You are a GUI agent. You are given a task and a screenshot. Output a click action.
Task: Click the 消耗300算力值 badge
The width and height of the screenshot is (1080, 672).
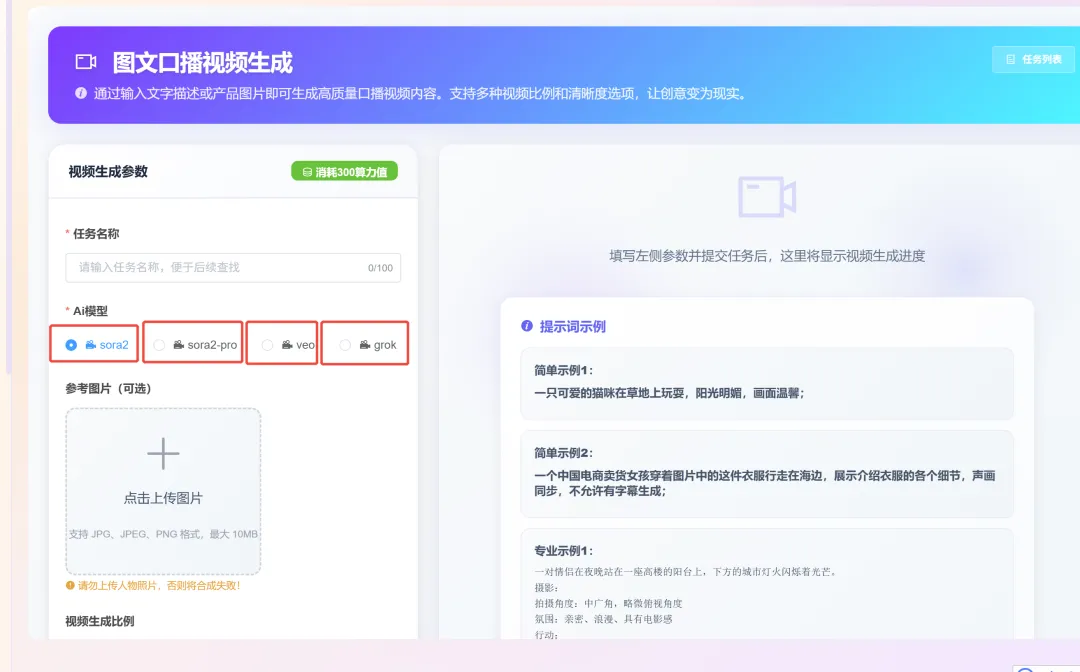click(x=344, y=171)
